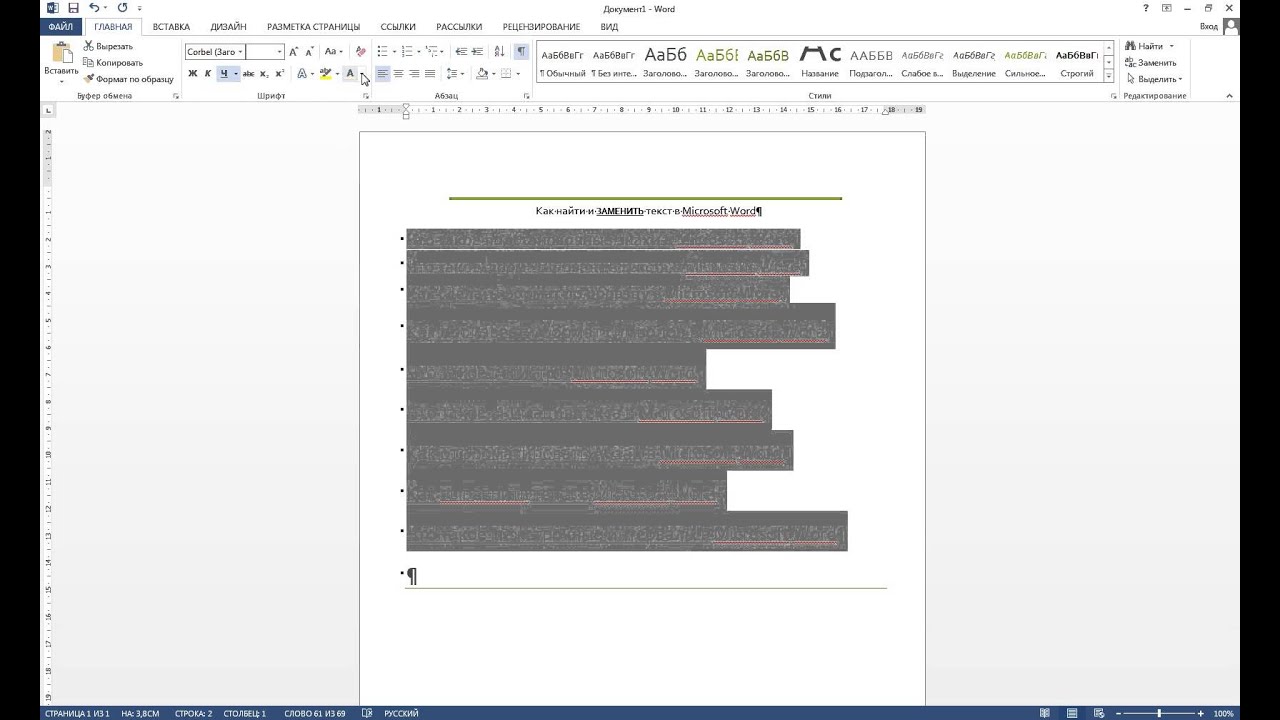Toggle underline (Ч) formatting
This screenshot has height=720, width=1280.
coord(224,74)
